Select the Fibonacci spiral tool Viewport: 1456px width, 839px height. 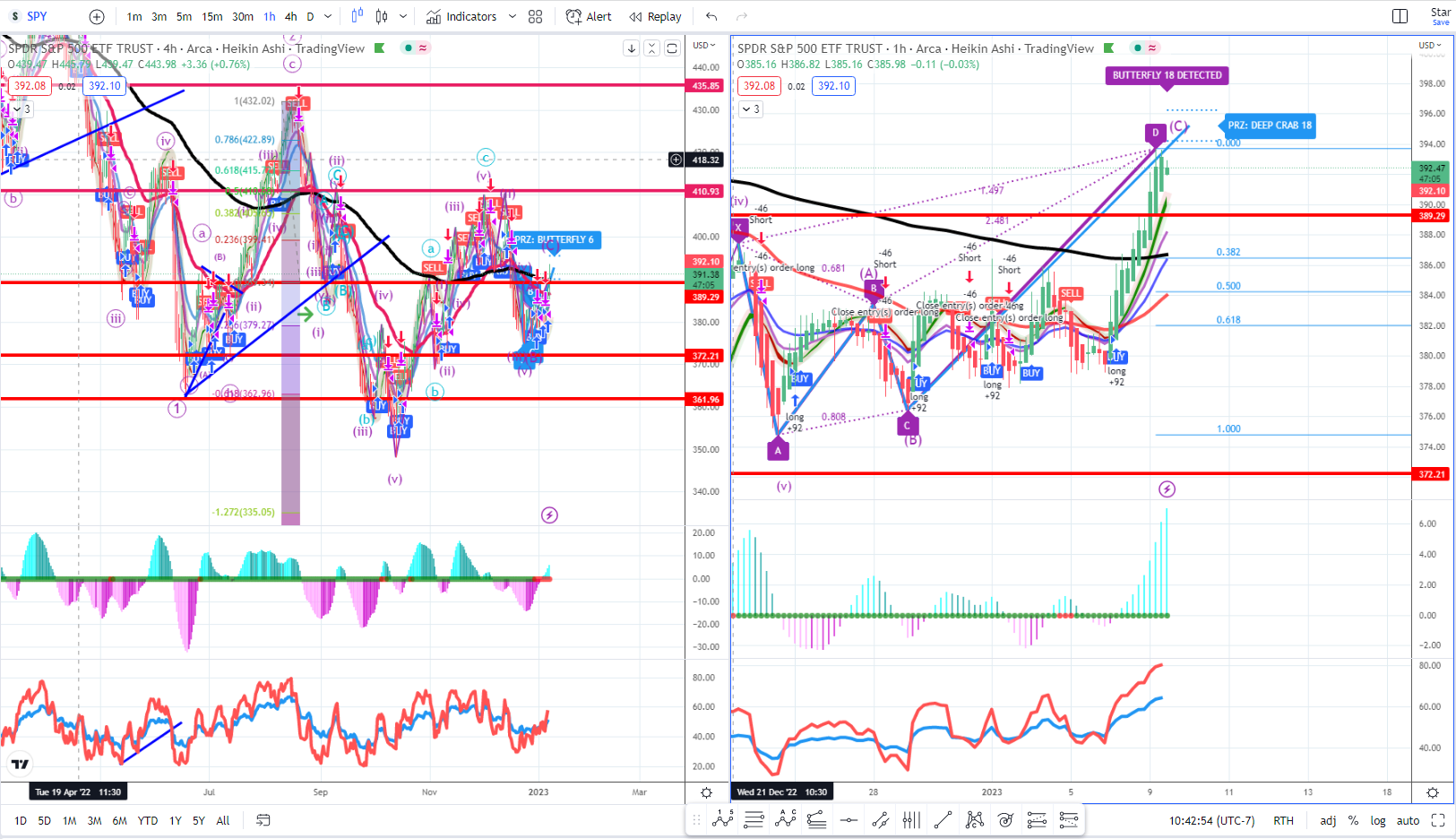point(1005,819)
